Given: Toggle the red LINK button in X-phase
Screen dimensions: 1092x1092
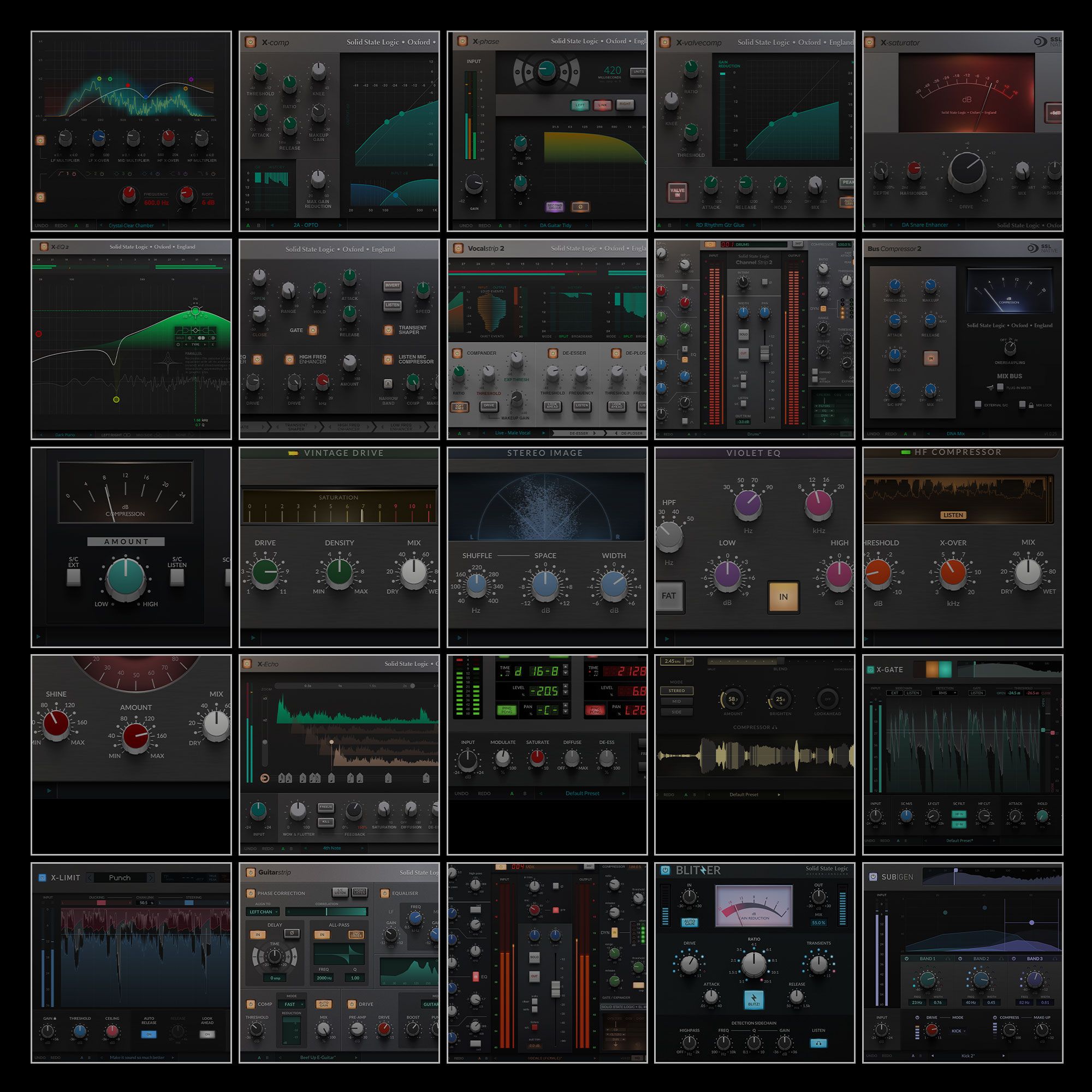Looking at the screenshot, I should pos(603,105).
